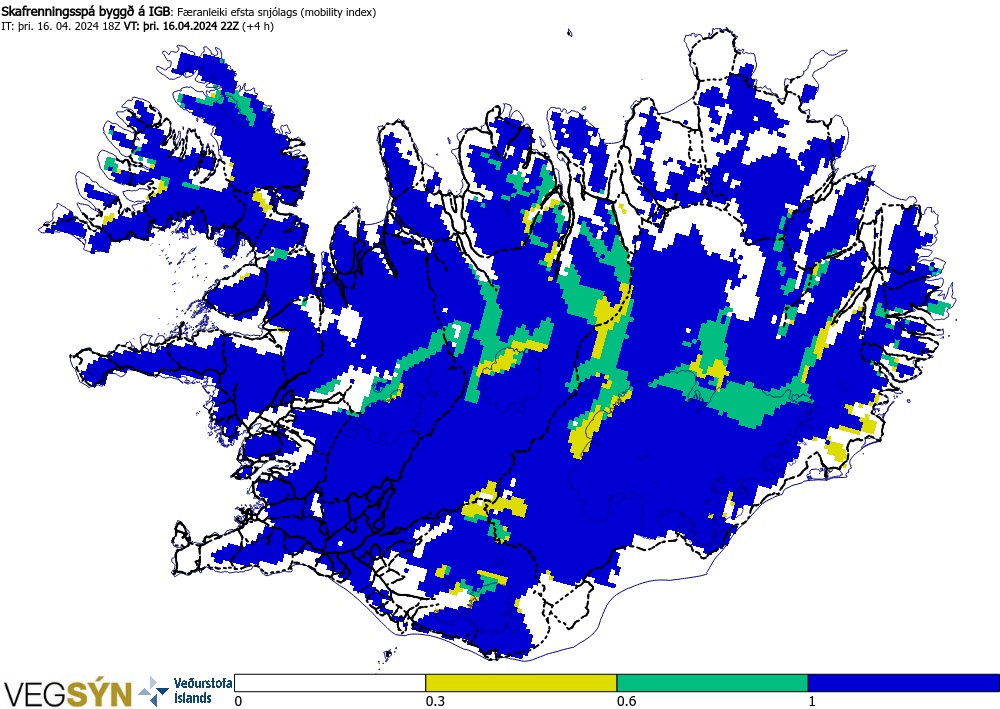Viewport: 1000px width, 709px height.
Task: Click the legend value "0"
Action: click(239, 701)
